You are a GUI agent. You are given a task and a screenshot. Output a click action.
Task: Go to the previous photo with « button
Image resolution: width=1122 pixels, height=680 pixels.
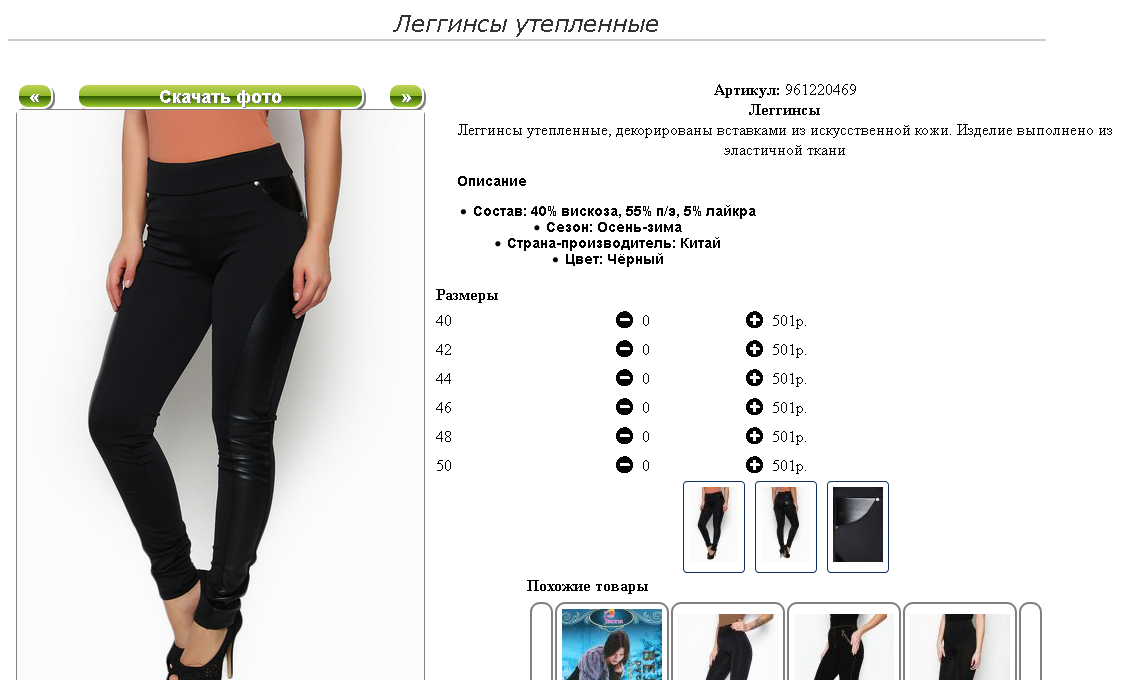point(35,97)
